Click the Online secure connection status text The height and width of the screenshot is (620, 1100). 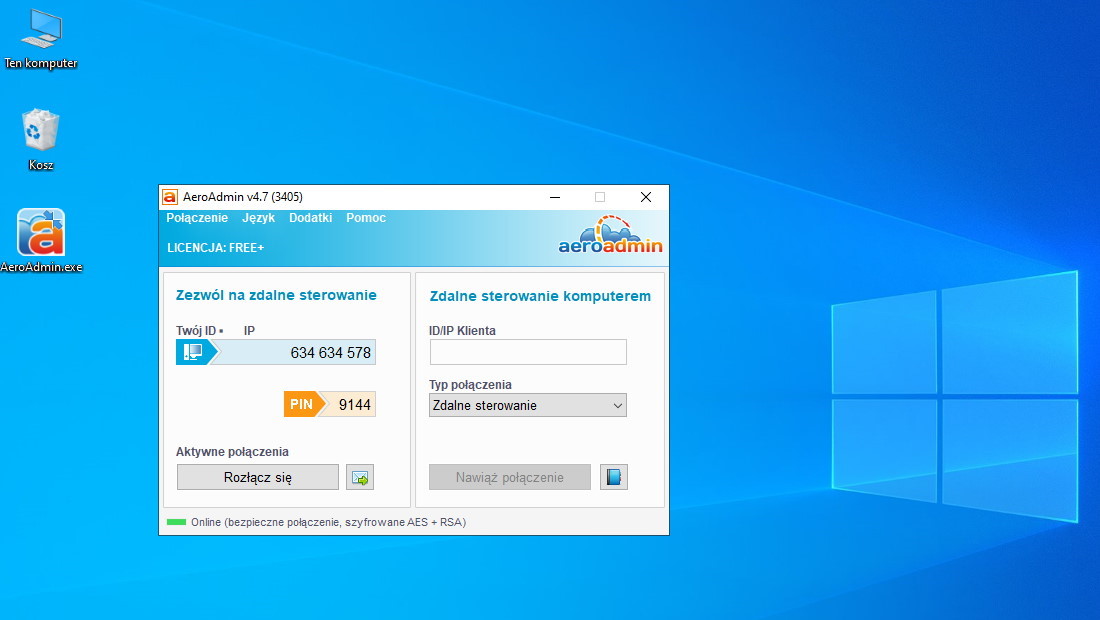point(328,522)
